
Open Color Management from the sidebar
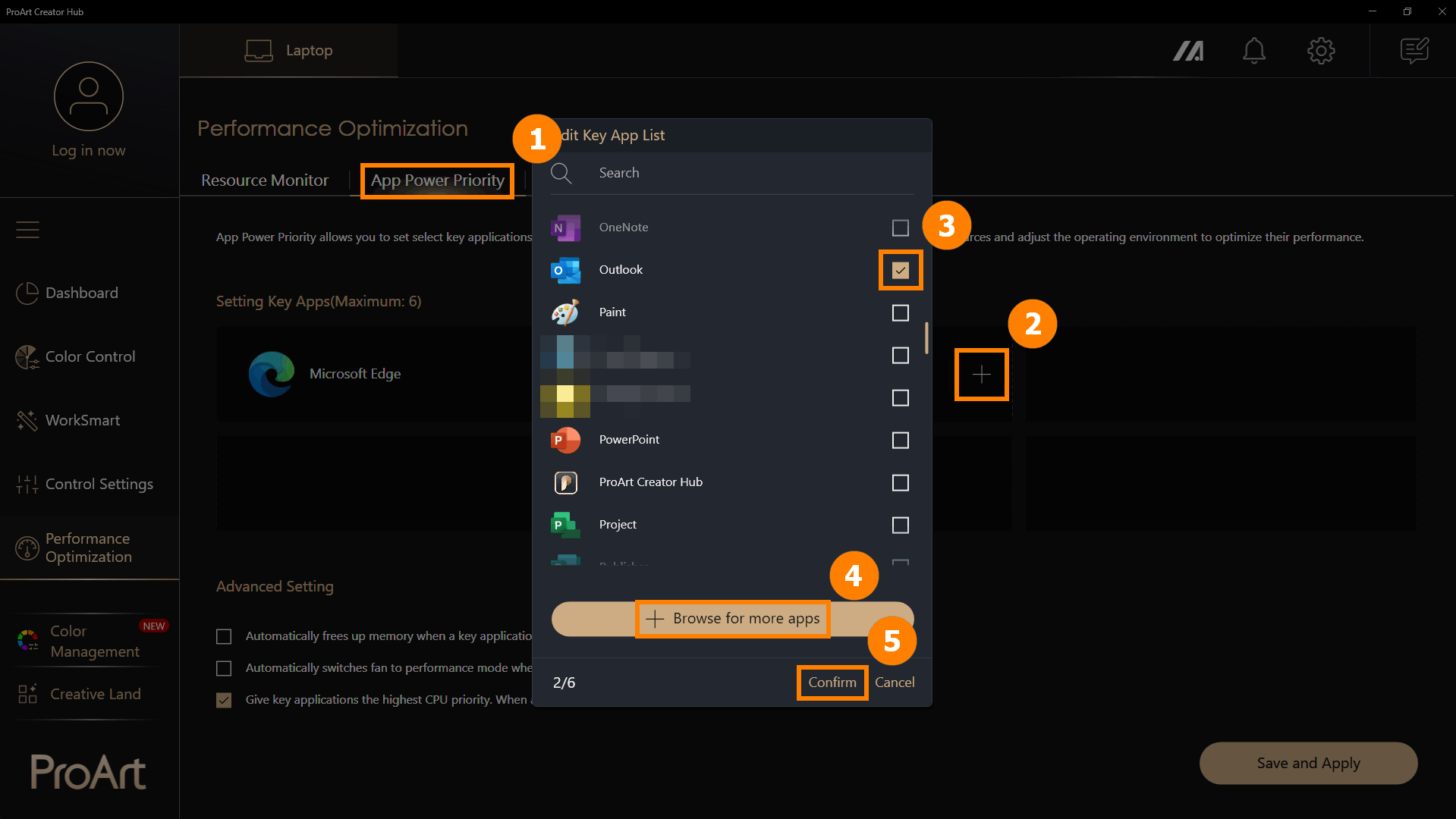[90, 641]
